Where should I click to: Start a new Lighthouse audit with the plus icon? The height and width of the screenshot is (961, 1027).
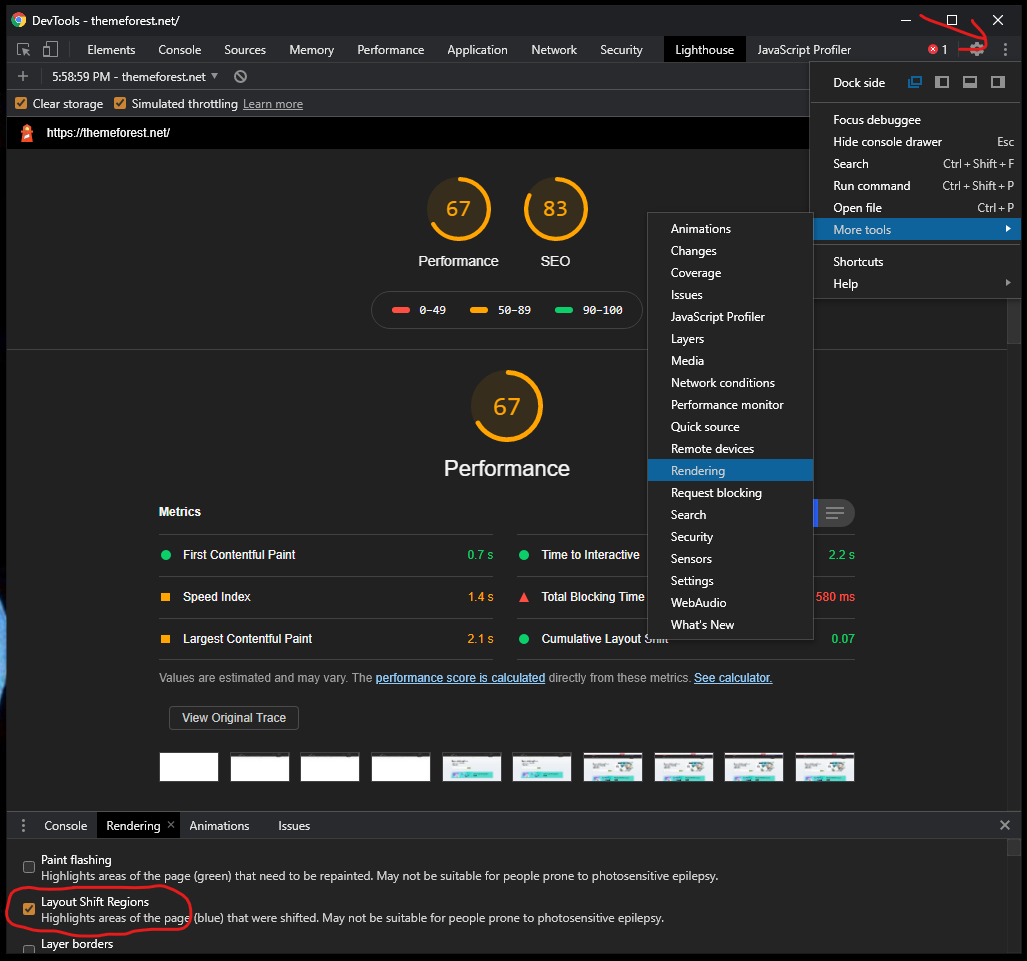pyautogui.click(x=22, y=76)
